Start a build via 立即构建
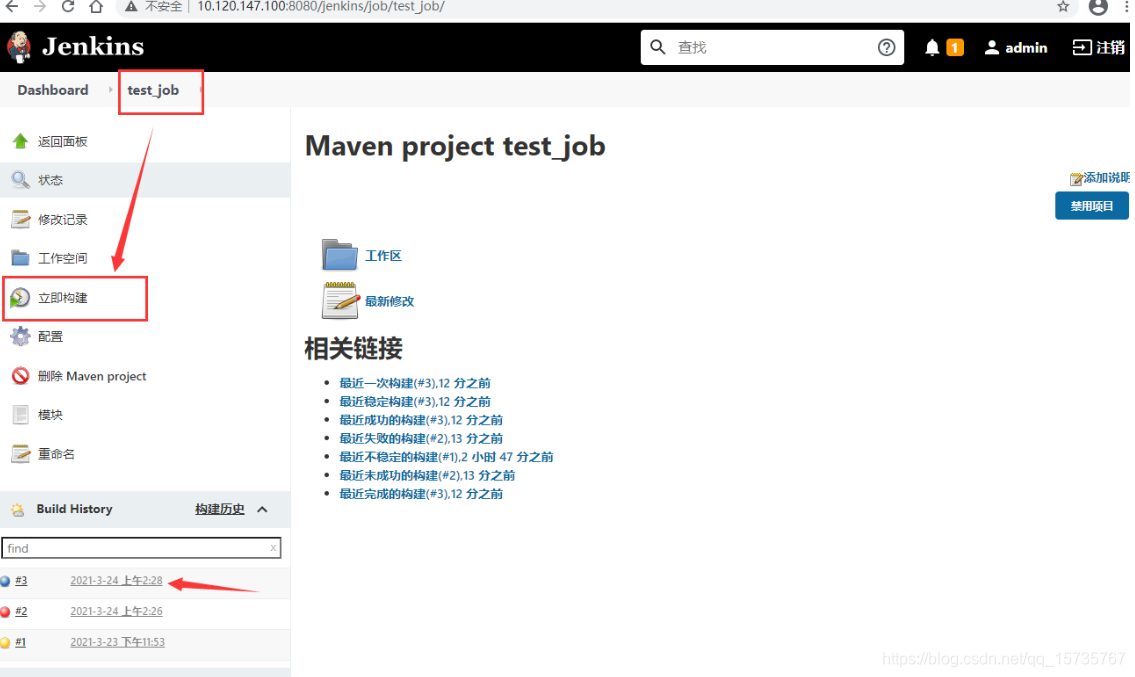Image resolution: width=1135 pixels, height=677 pixels. click(62, 298)
